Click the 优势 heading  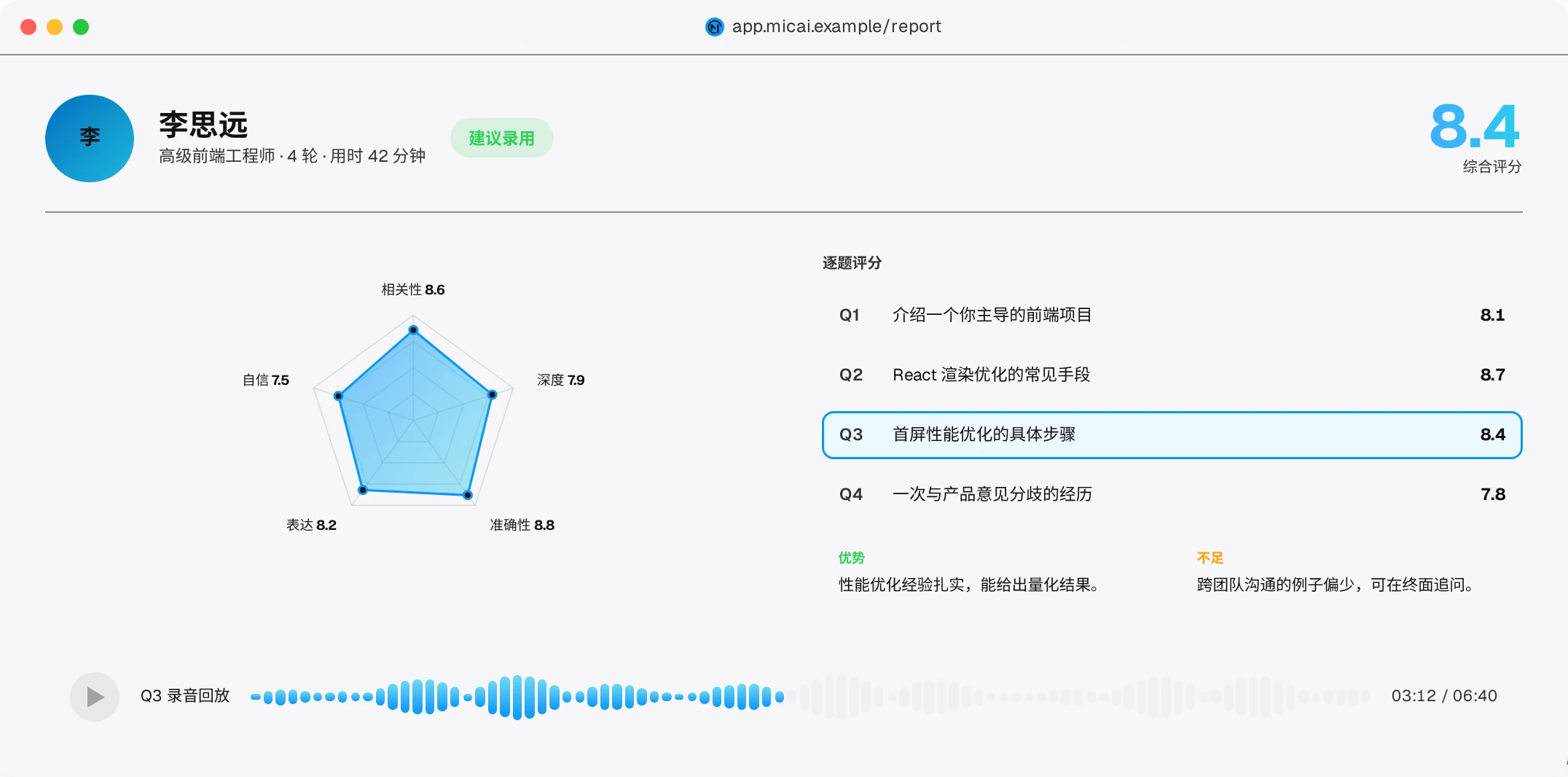pyautogui.click(x=851, y=558)
